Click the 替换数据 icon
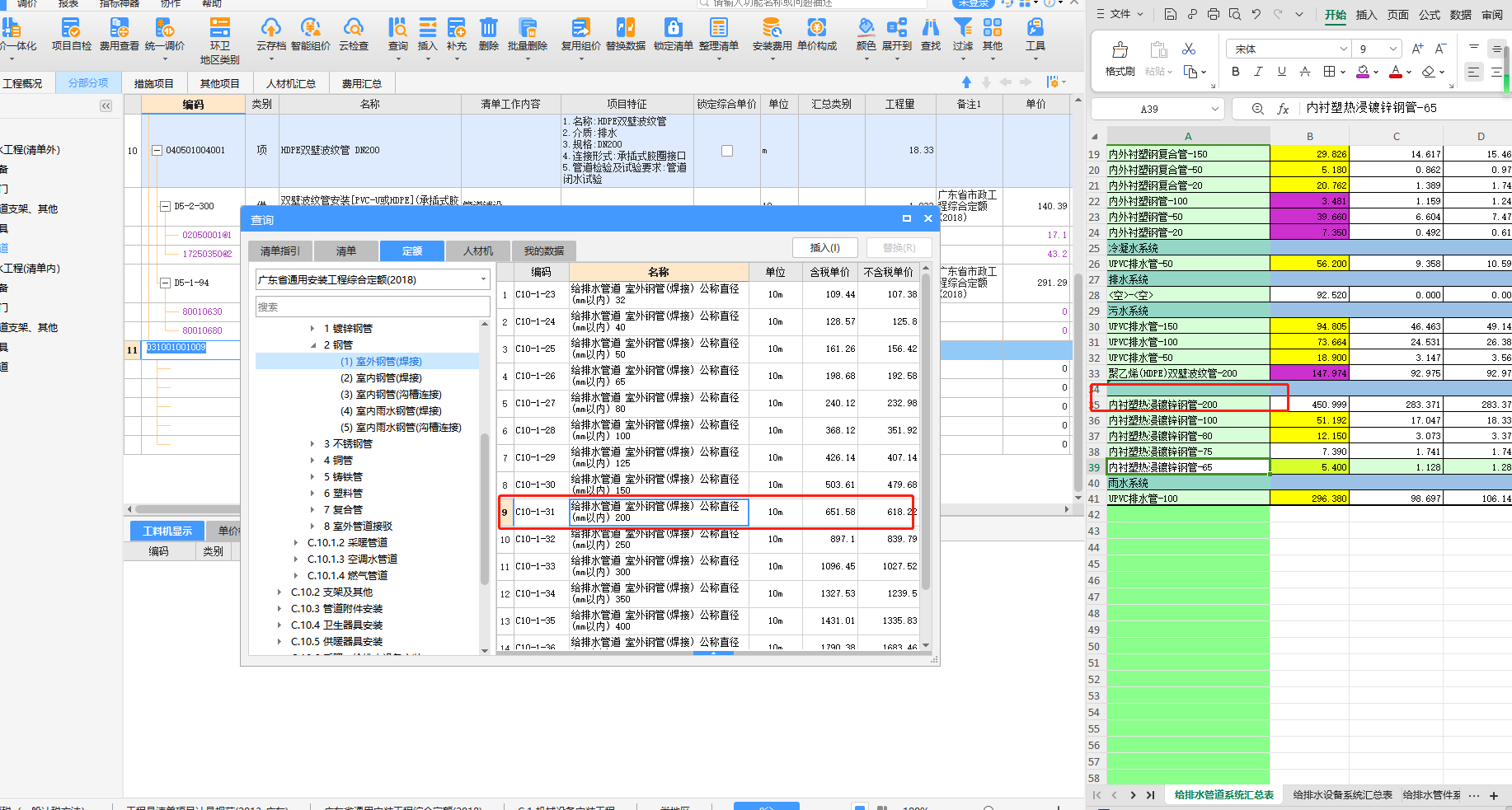1512x810 pixels. [x=626, y=35]
